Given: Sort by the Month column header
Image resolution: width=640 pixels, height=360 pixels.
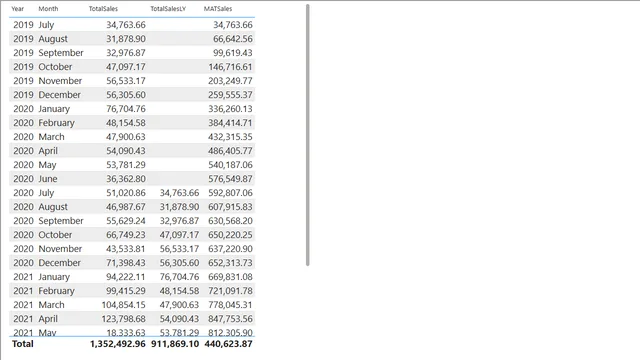Looking at the screenshot, I should pyautogui.click(x=48, y=9).
